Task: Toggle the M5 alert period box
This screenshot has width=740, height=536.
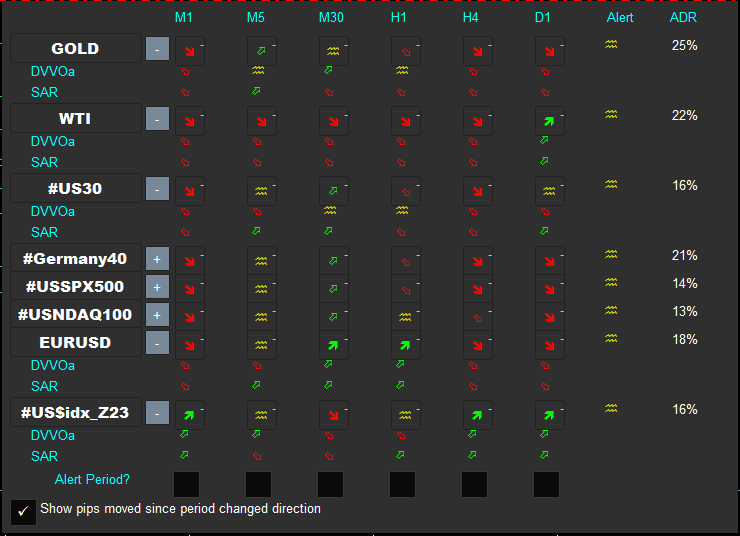Action: pos(259,484)
